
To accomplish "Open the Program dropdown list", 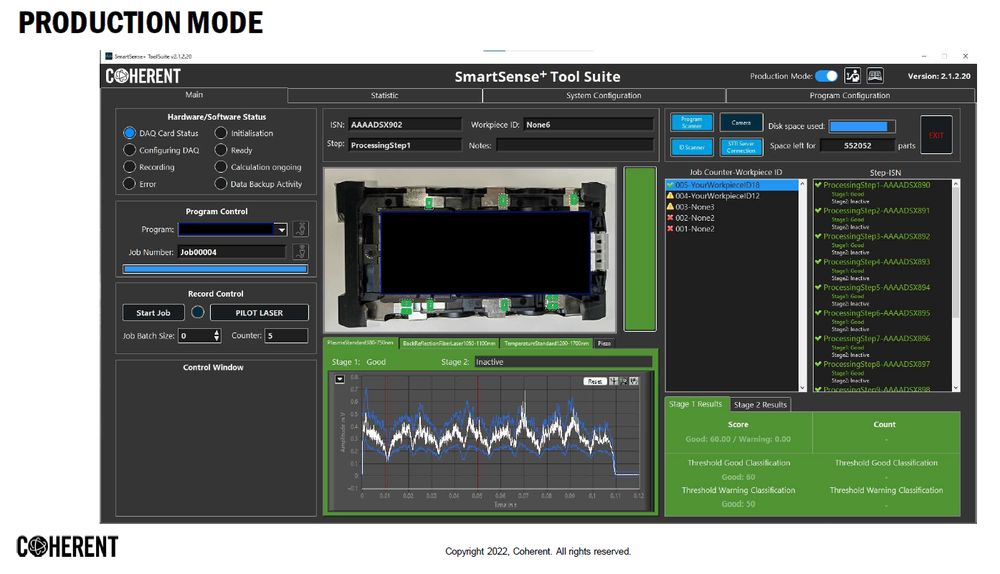I will pos(281,229).
